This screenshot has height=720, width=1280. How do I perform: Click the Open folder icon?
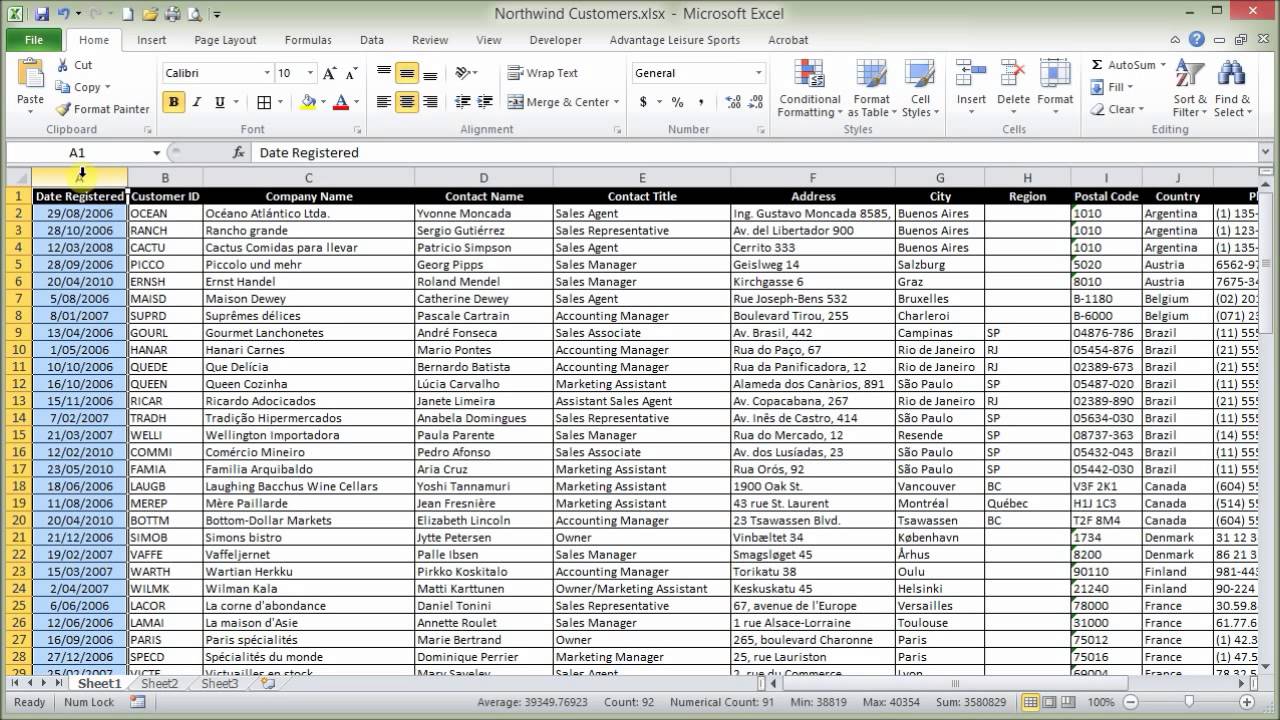point(150,14)
